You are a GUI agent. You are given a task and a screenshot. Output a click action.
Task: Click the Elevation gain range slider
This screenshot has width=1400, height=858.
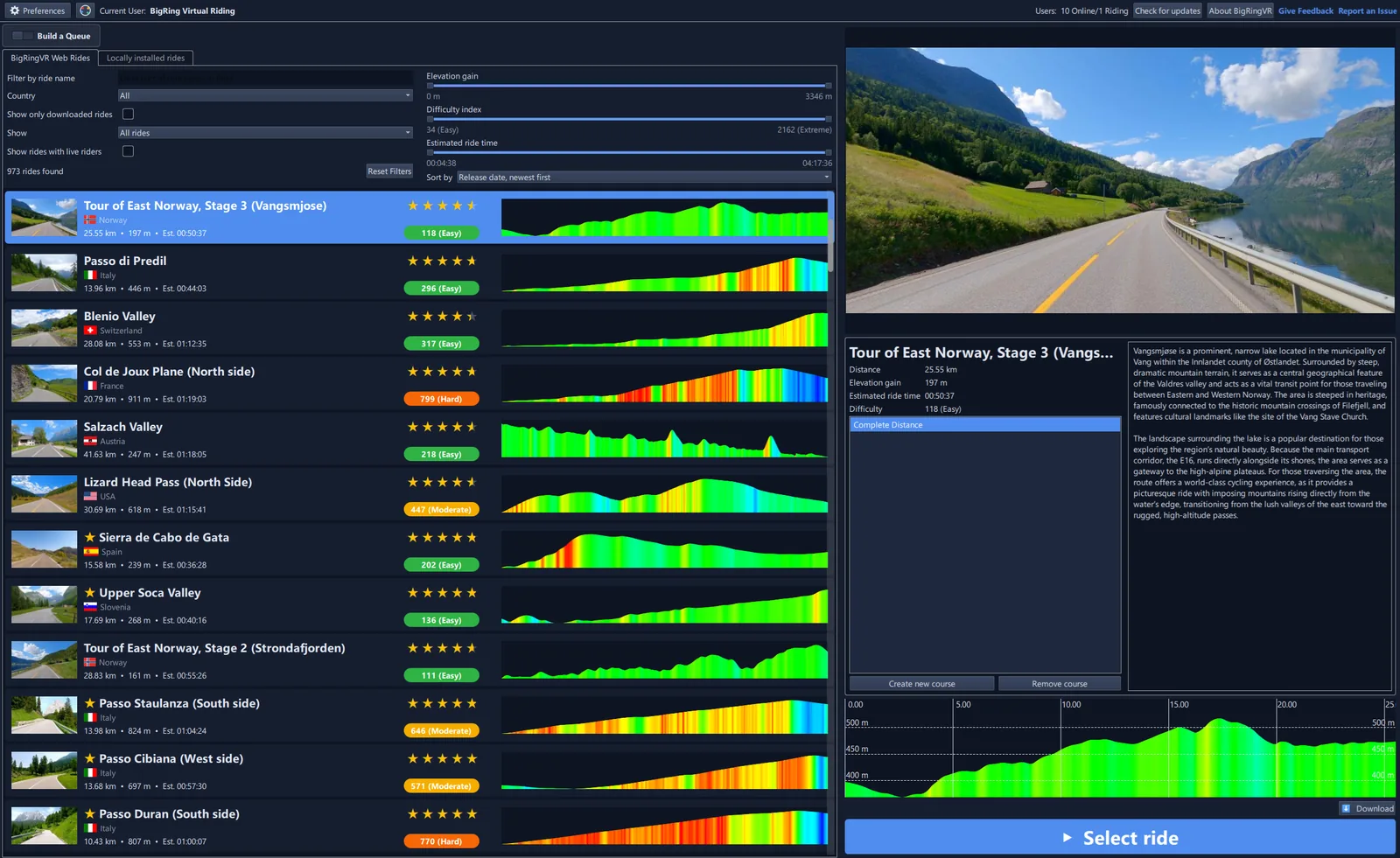point(629,86)
